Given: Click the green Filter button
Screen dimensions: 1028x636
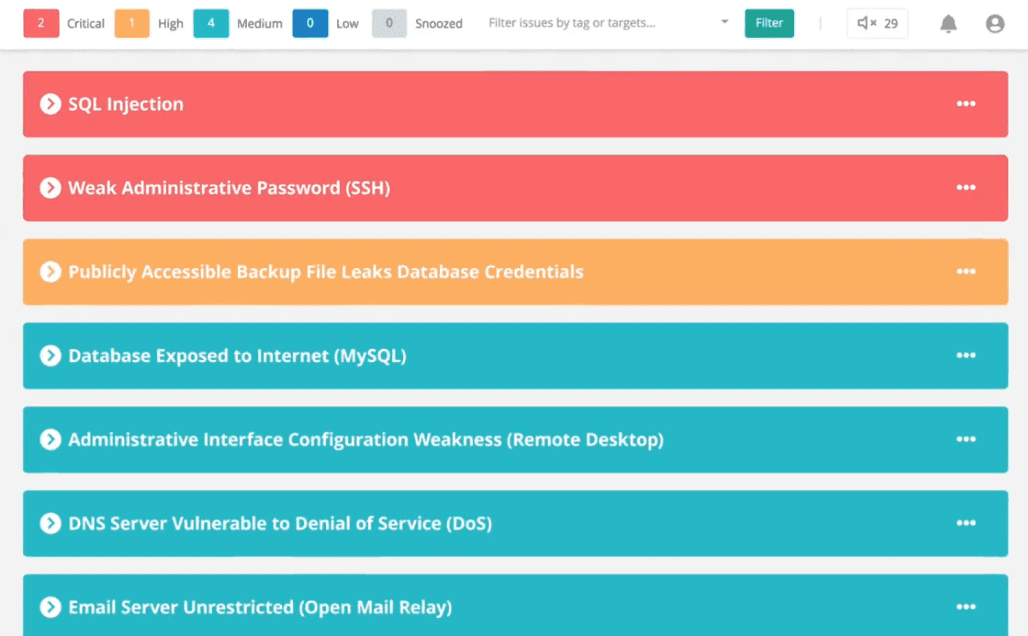Looking at the screenshot, I should (x=769, y=23).
